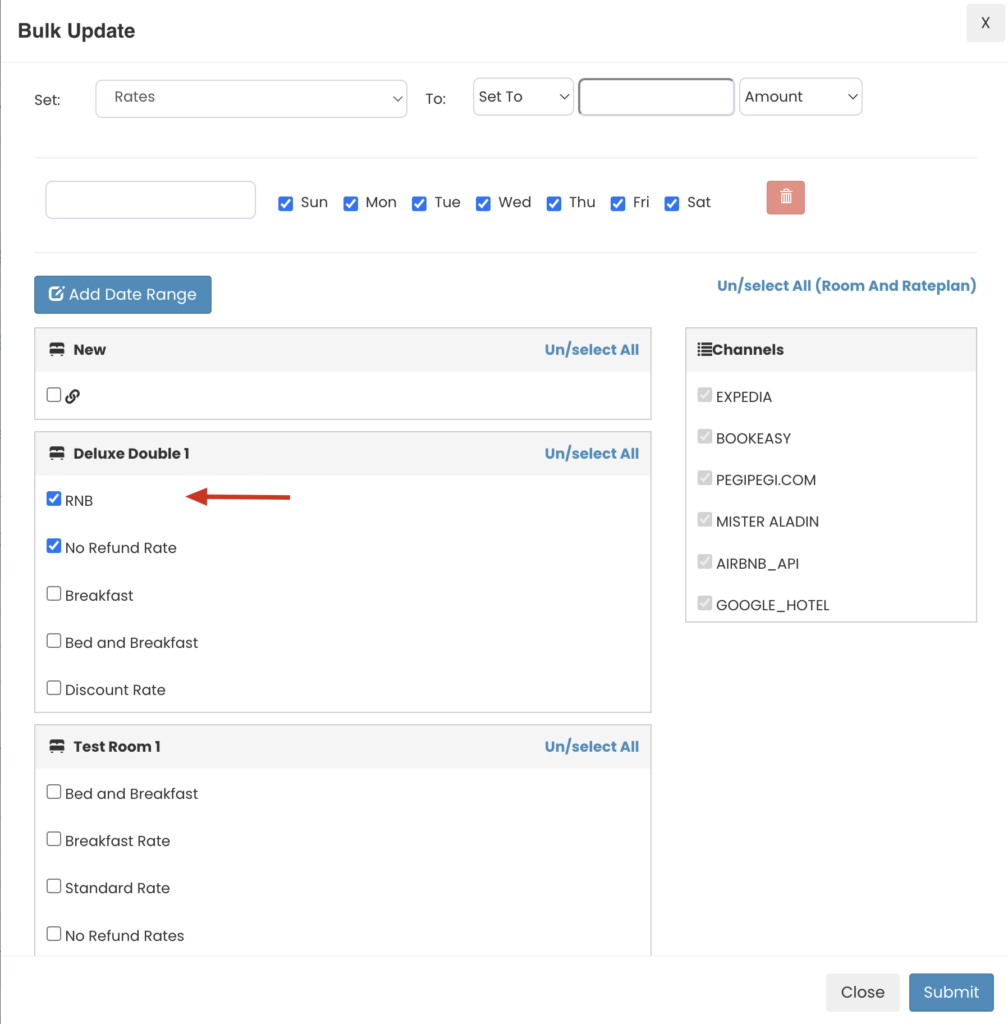Screen dimensions: 1008x1024
Task: Tick the checkbox under New room
Action: click(54, 394)
